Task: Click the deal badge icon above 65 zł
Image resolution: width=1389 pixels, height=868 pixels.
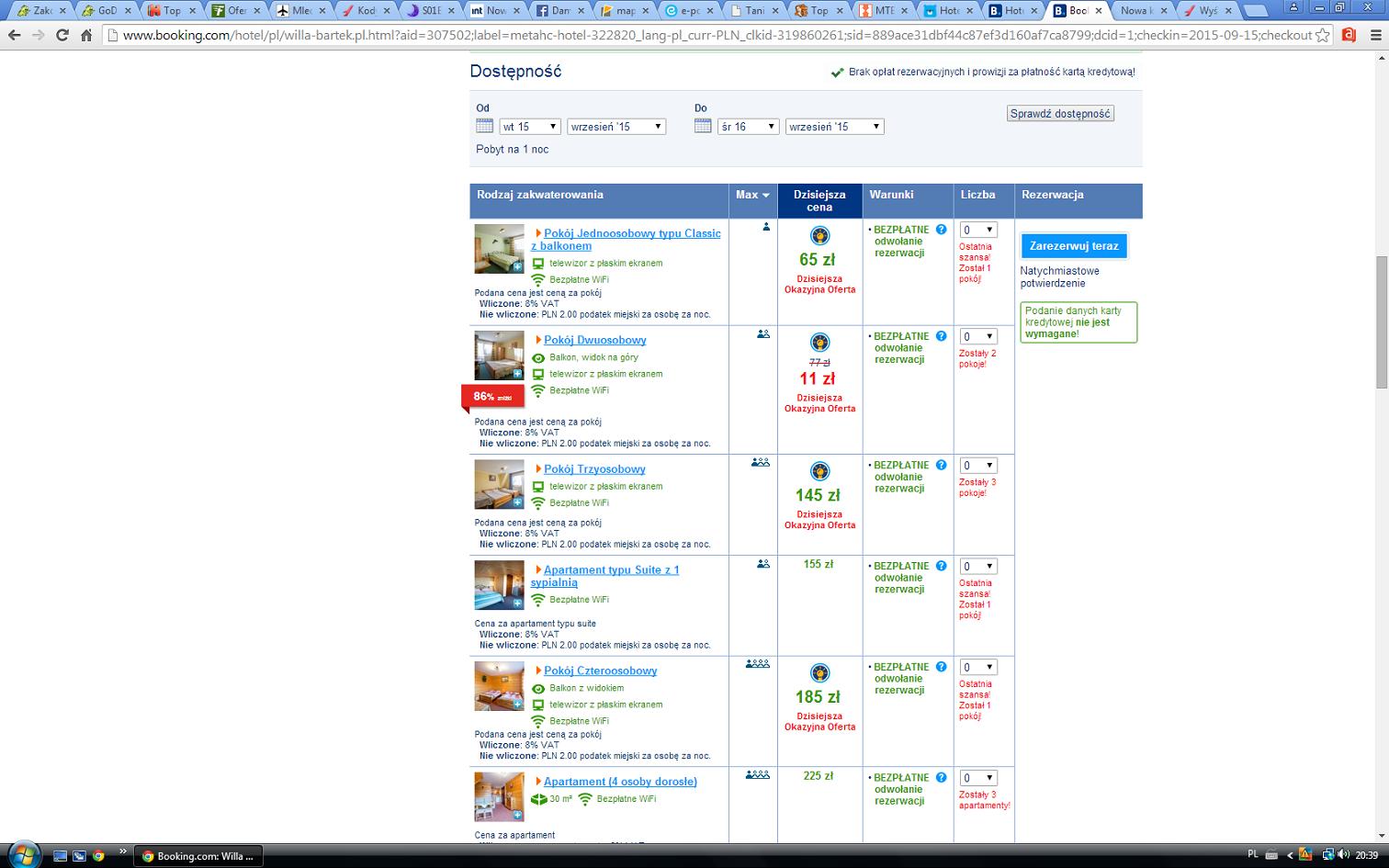Action: (819, 235)
